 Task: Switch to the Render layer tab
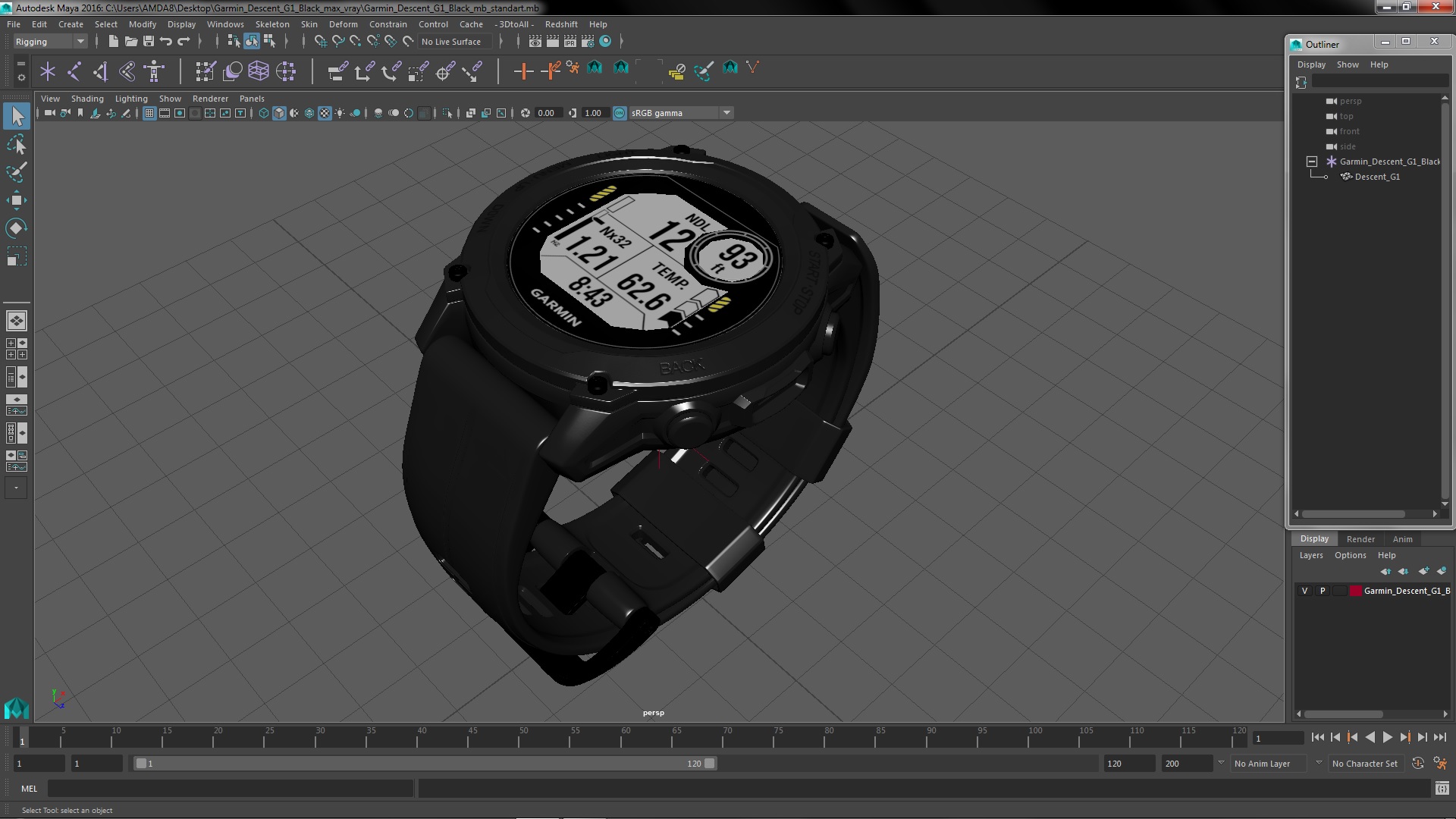pyautogui.click(x=1360, y=539)
